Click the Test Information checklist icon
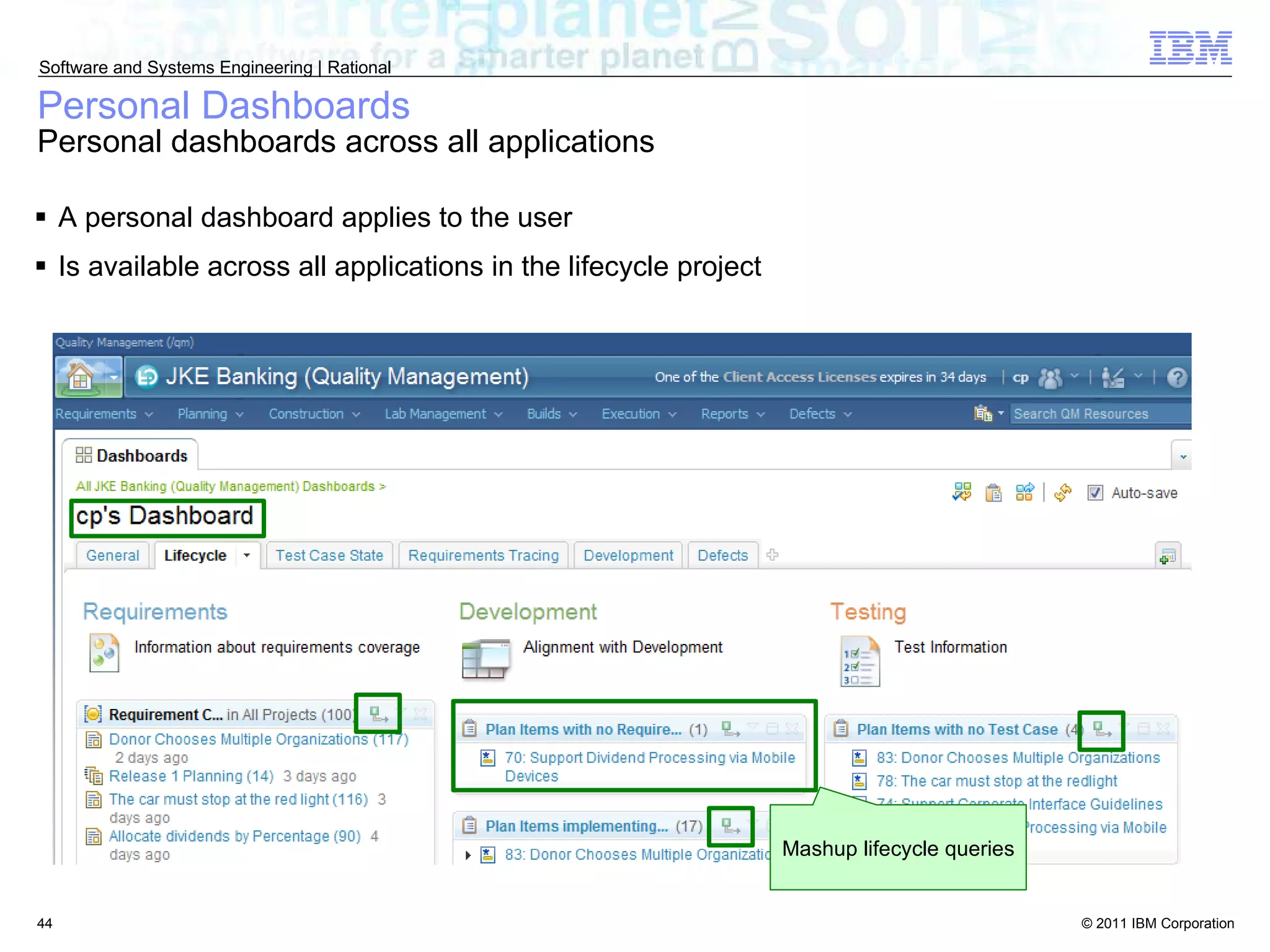 click(860, 662)
